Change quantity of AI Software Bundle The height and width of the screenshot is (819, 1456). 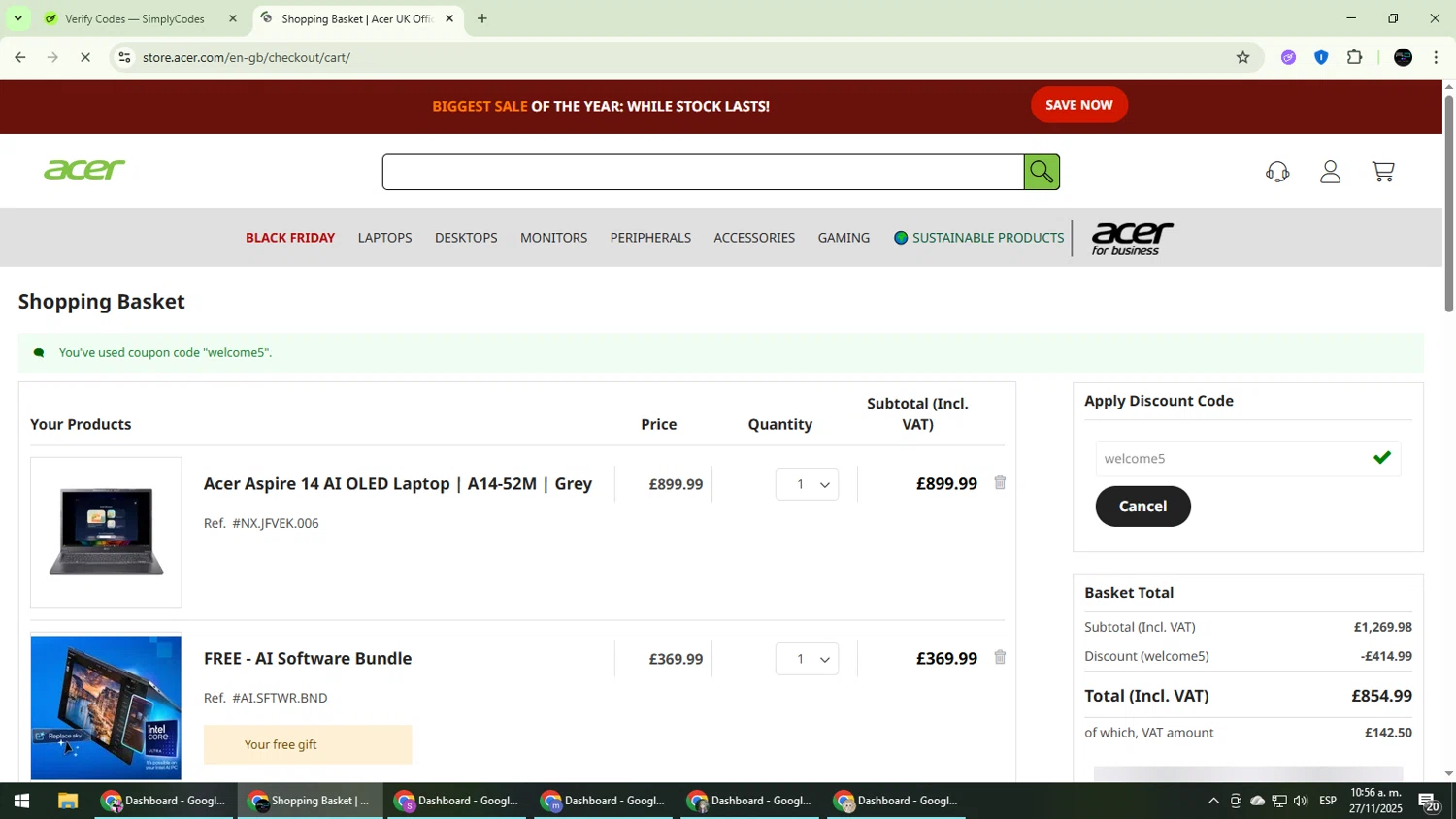pos(807,659)
